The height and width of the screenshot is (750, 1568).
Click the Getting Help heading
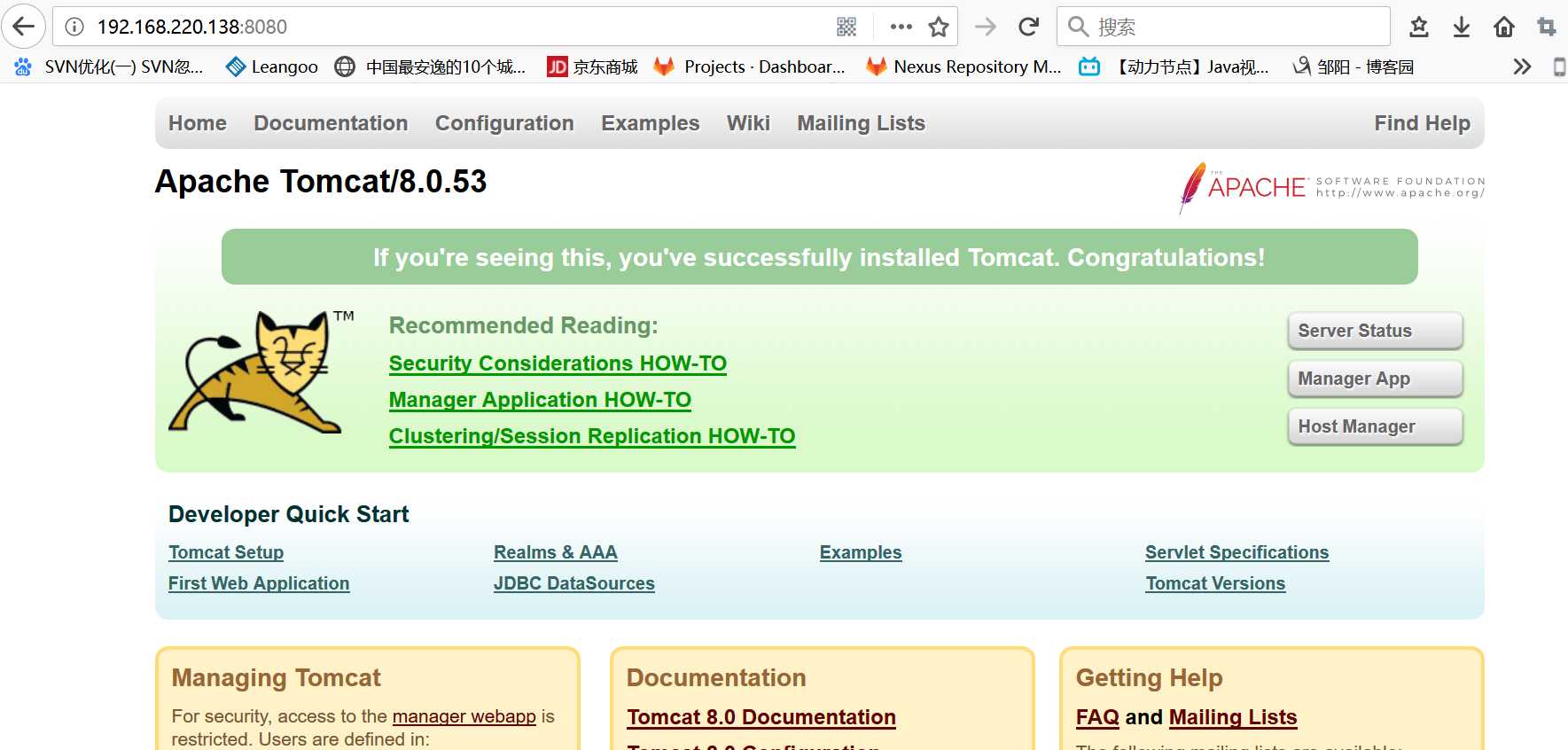[1150, 678]
